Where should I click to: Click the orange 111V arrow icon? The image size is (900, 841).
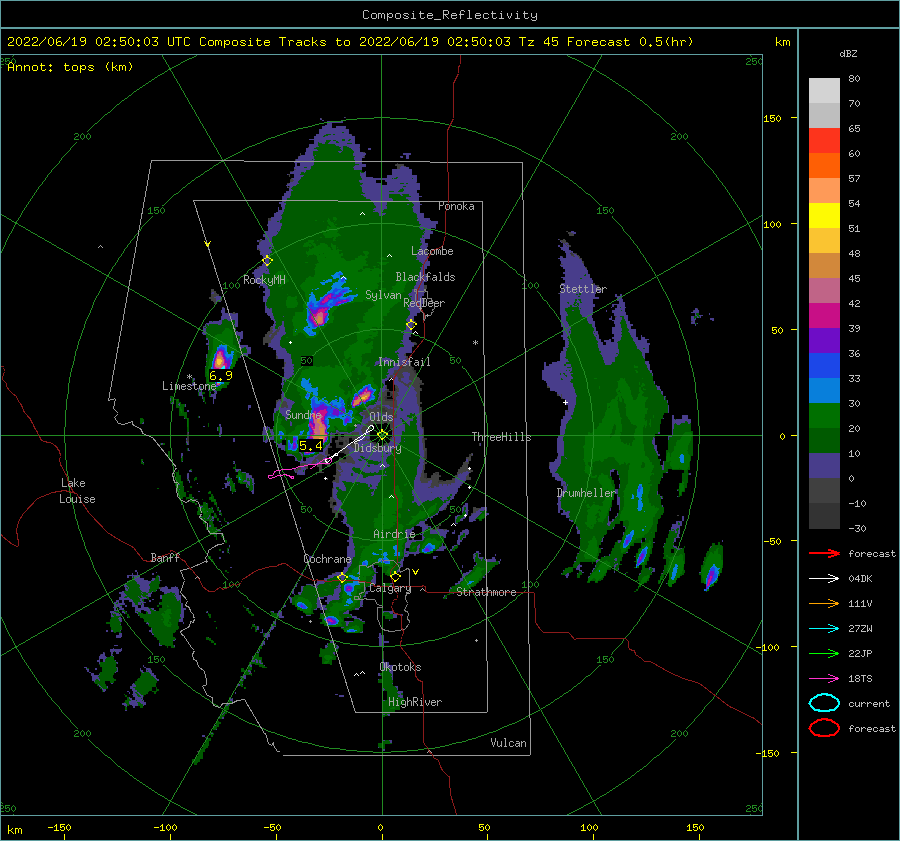pyautogui.click(x=824, y=603)
